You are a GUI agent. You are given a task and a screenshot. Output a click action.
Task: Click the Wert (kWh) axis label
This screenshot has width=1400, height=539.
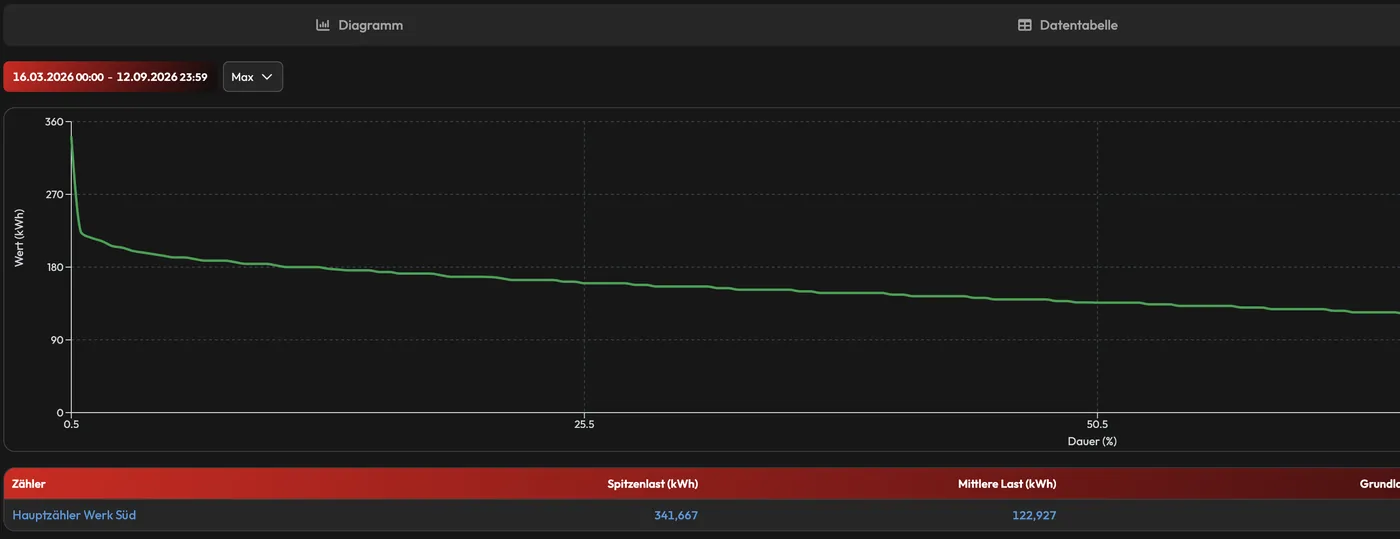click(20, 238)
